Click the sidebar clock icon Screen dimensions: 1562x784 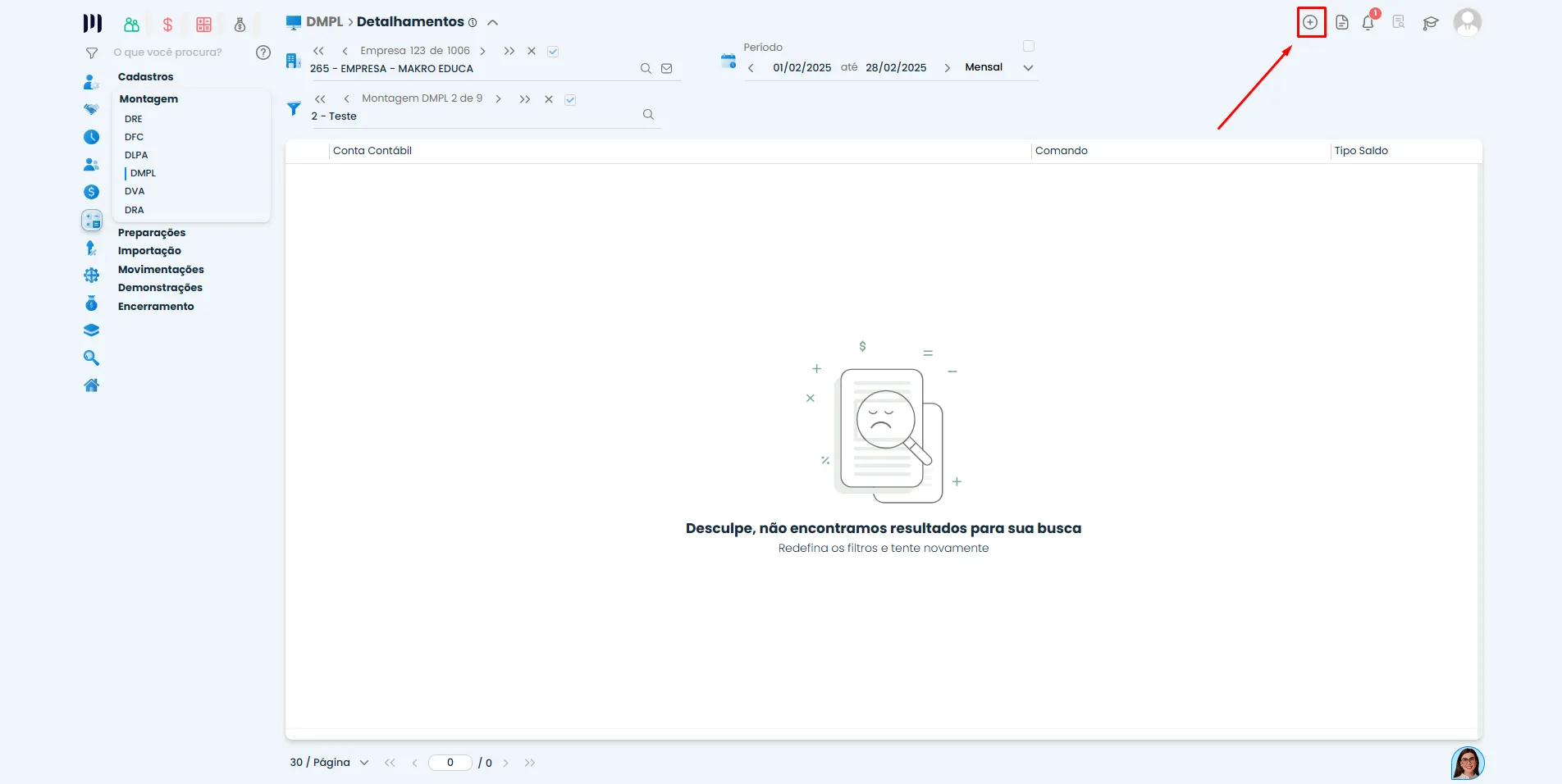pyautogui.click(x=92, y=137)
